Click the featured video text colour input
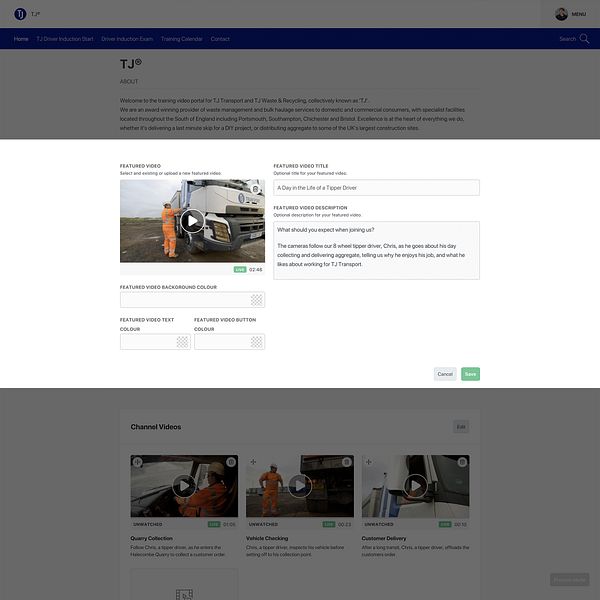600x600 pixels. (155, 342)
